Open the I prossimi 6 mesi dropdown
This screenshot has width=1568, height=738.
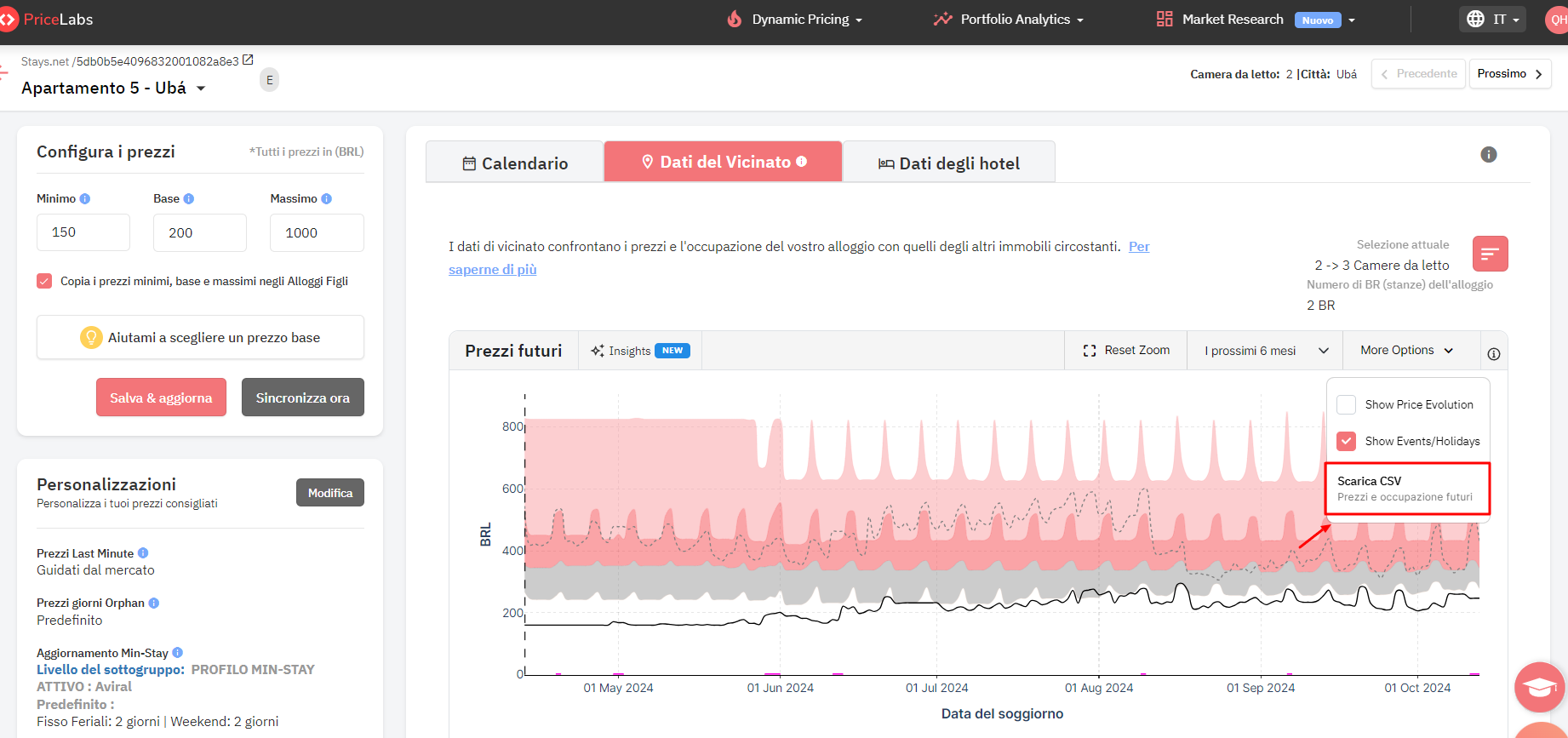[1265, 351]
